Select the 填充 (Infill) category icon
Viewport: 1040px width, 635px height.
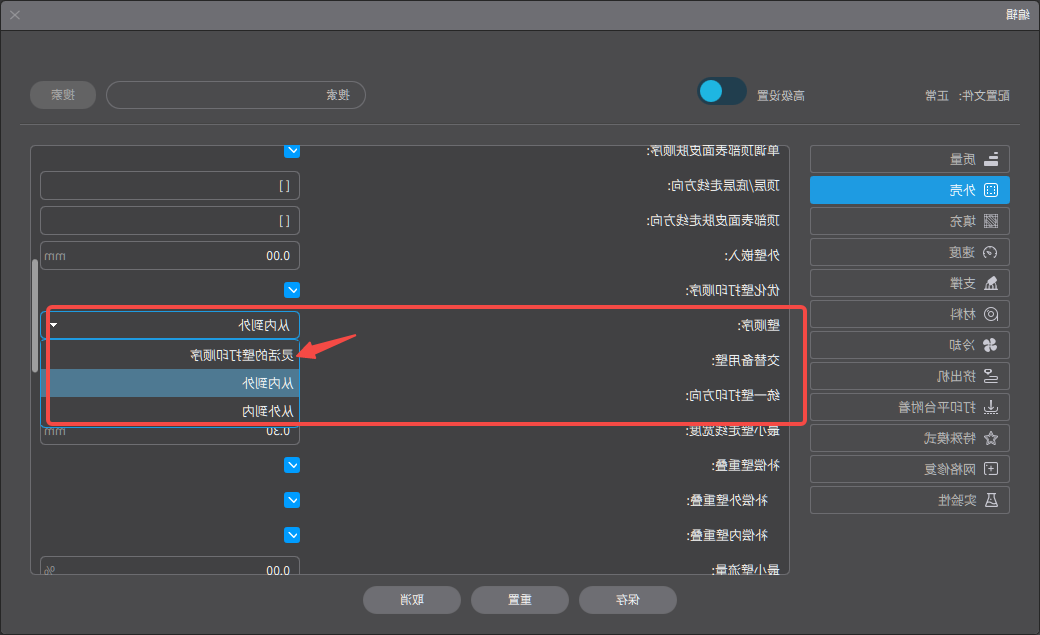pos(909,221)
